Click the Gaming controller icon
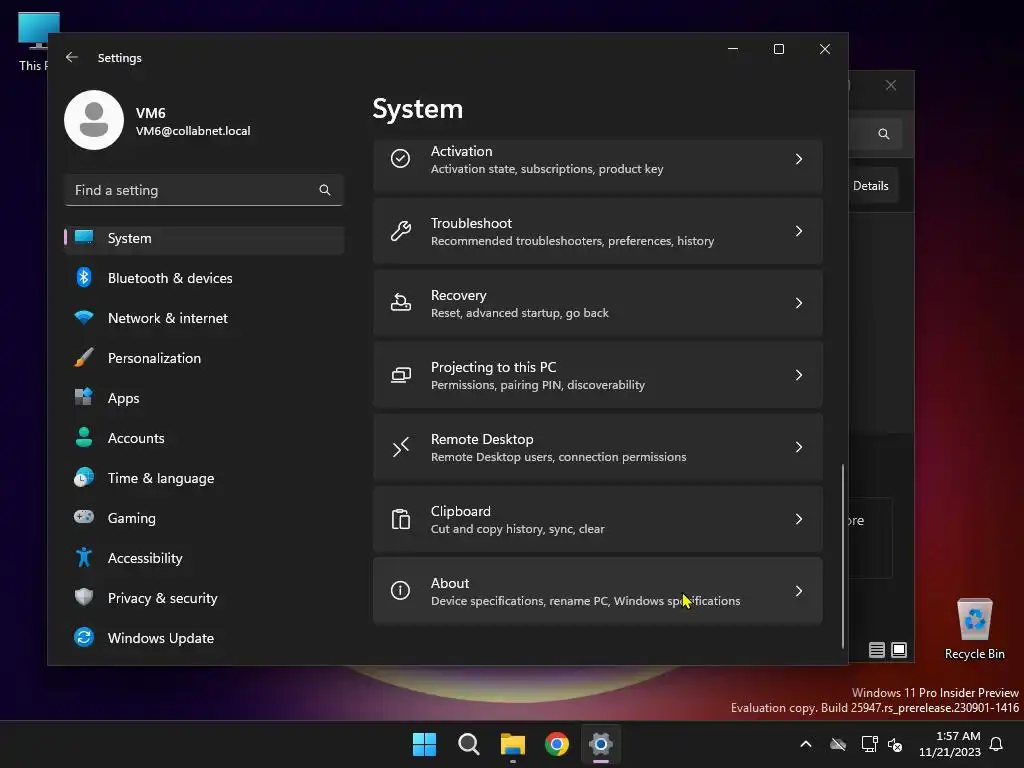This screenshot has height=768, width=1024. coord(84,517)
